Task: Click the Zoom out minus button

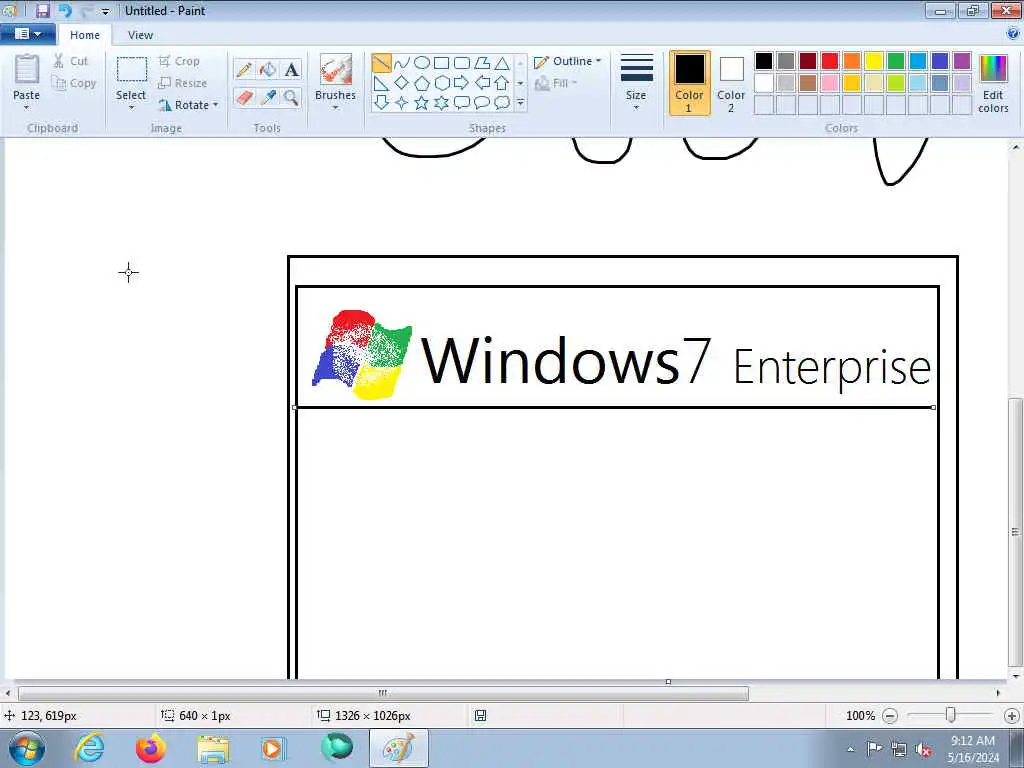Action: tap(889, 716)
